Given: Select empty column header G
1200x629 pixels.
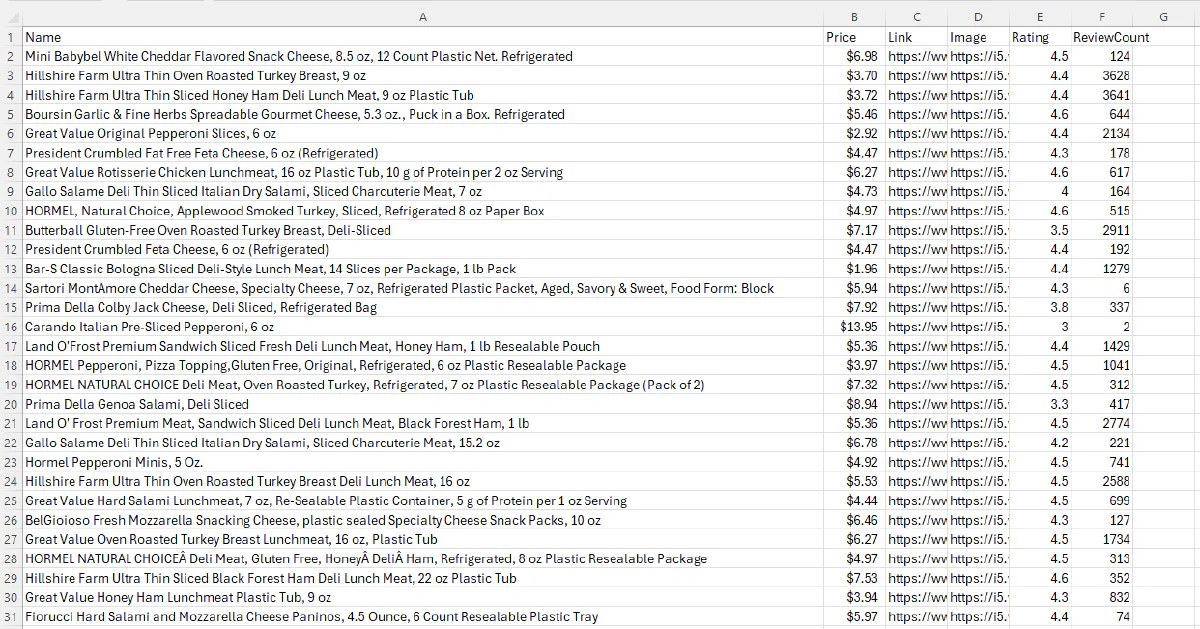Looking at the screenshot, I should click(x=1163, y=16).
